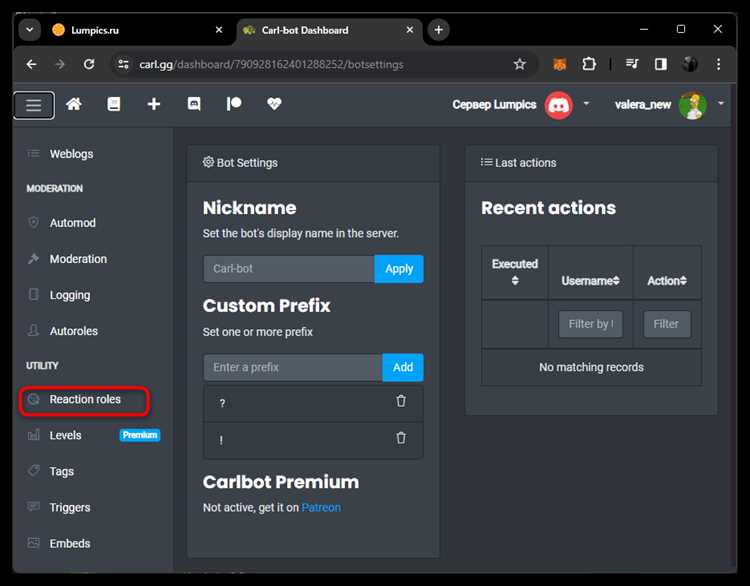Reload the page with the refresh icon
This screenshot has width=750, height=586.
point(89,64)
